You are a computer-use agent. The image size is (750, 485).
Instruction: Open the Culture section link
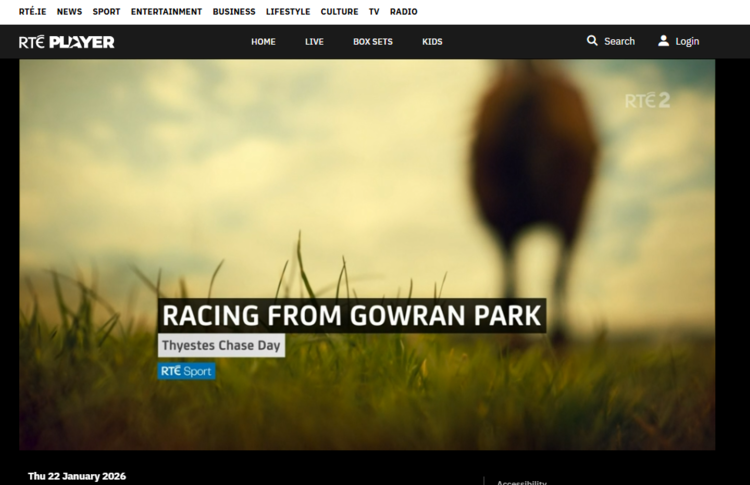[339, 11]
